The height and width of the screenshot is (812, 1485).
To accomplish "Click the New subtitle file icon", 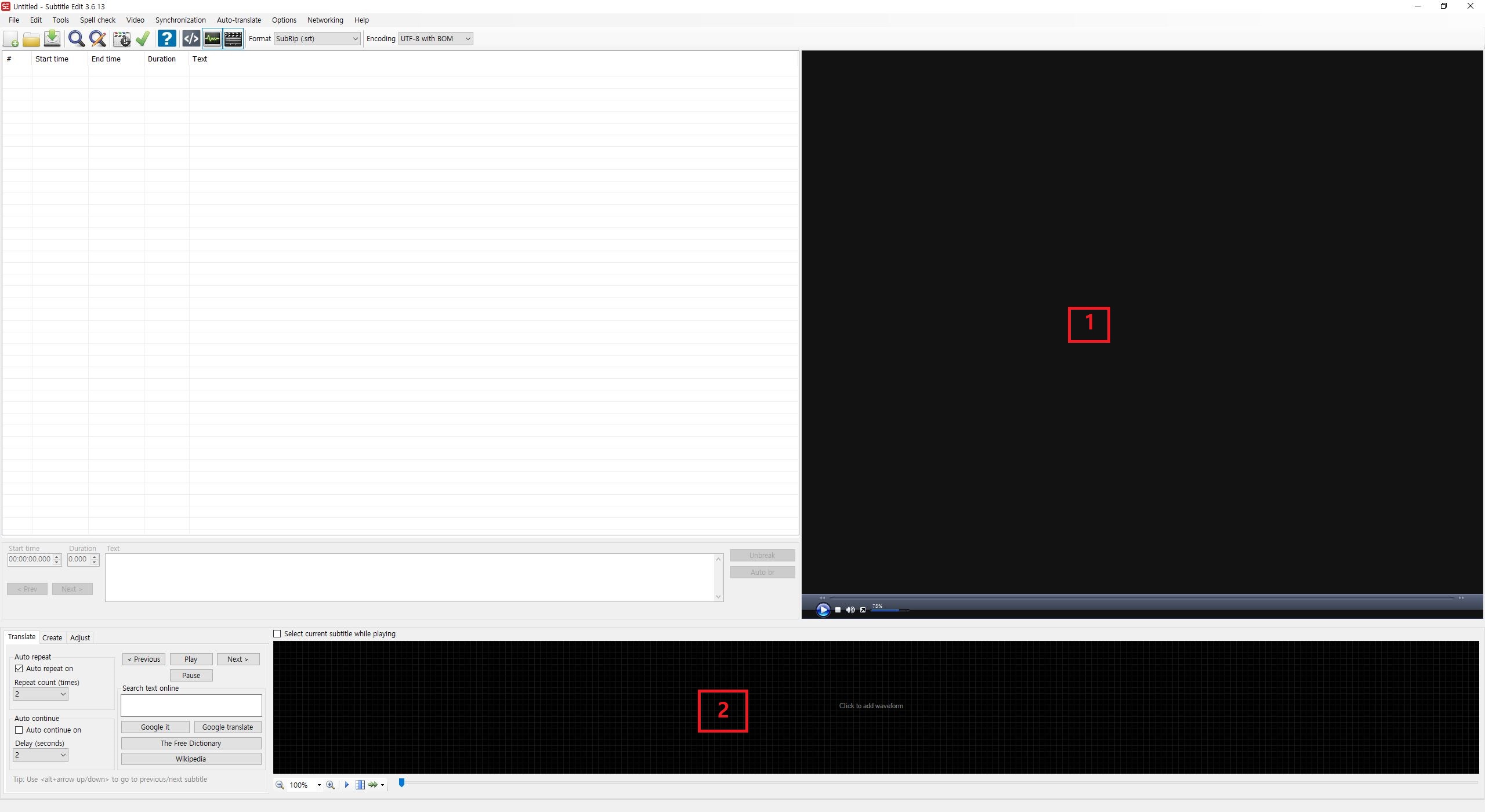I will (11, 39).
